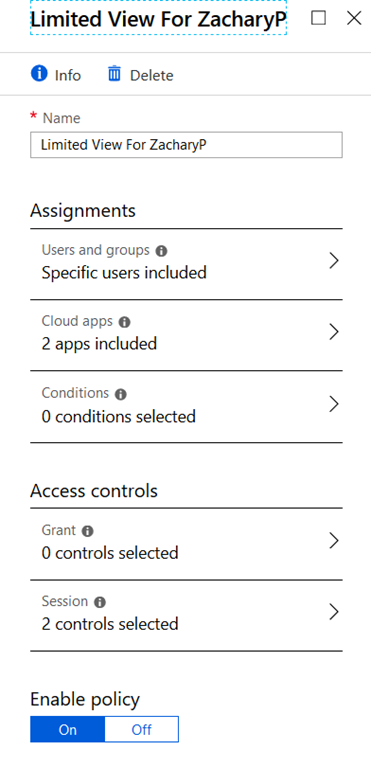Click info tooltip icon beside Grant
The height and width of the screenshot is (768, 371).
88,531
